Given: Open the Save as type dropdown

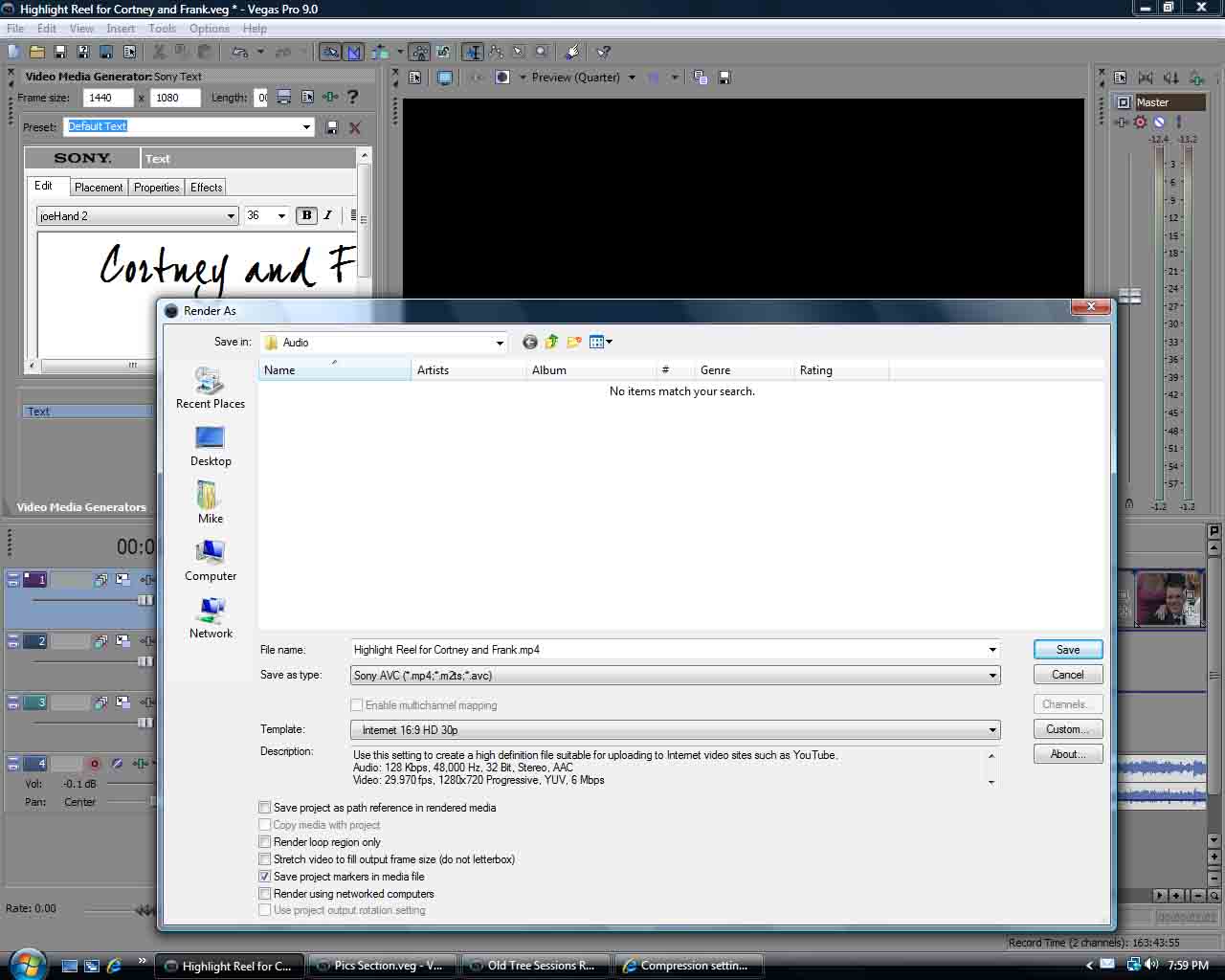Looking at the screenshot, I should click(x=992, y=676).
